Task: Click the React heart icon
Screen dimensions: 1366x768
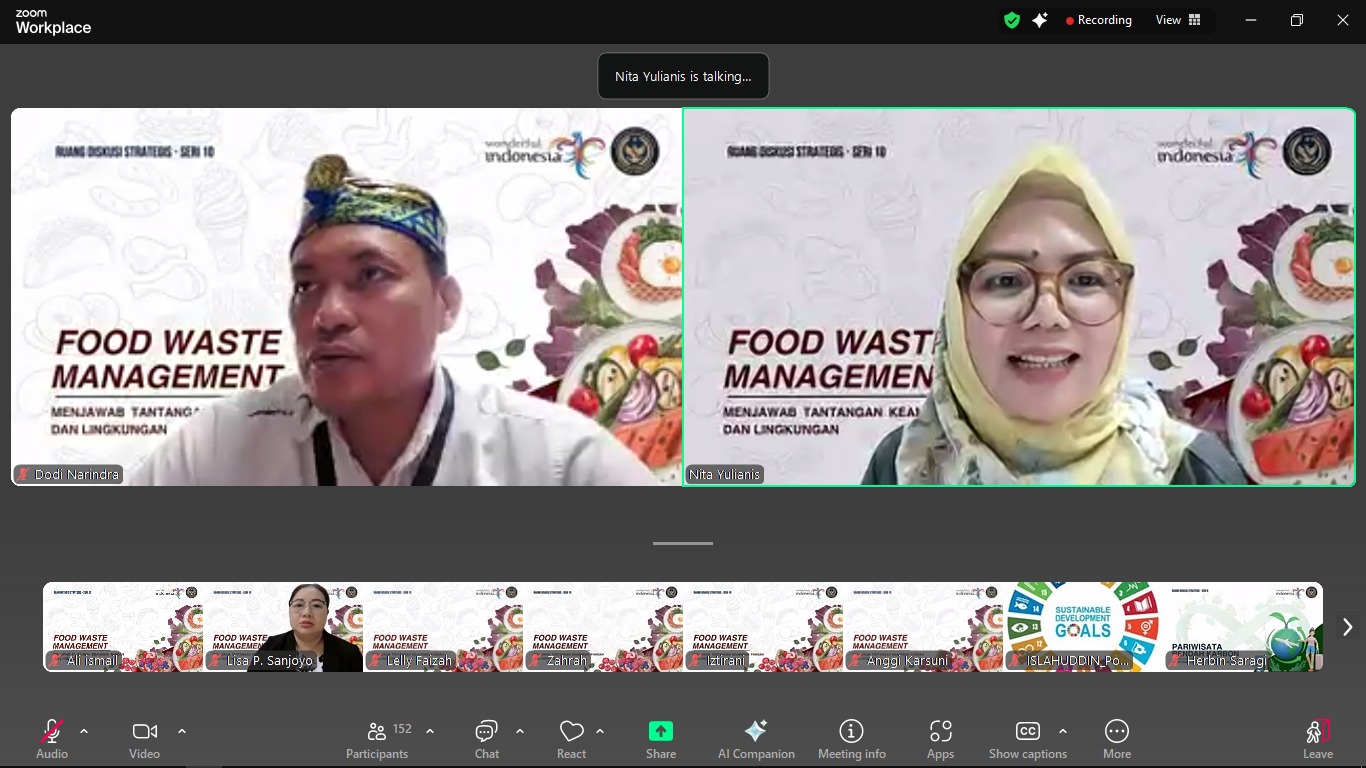Action: (x=571, y=739)
